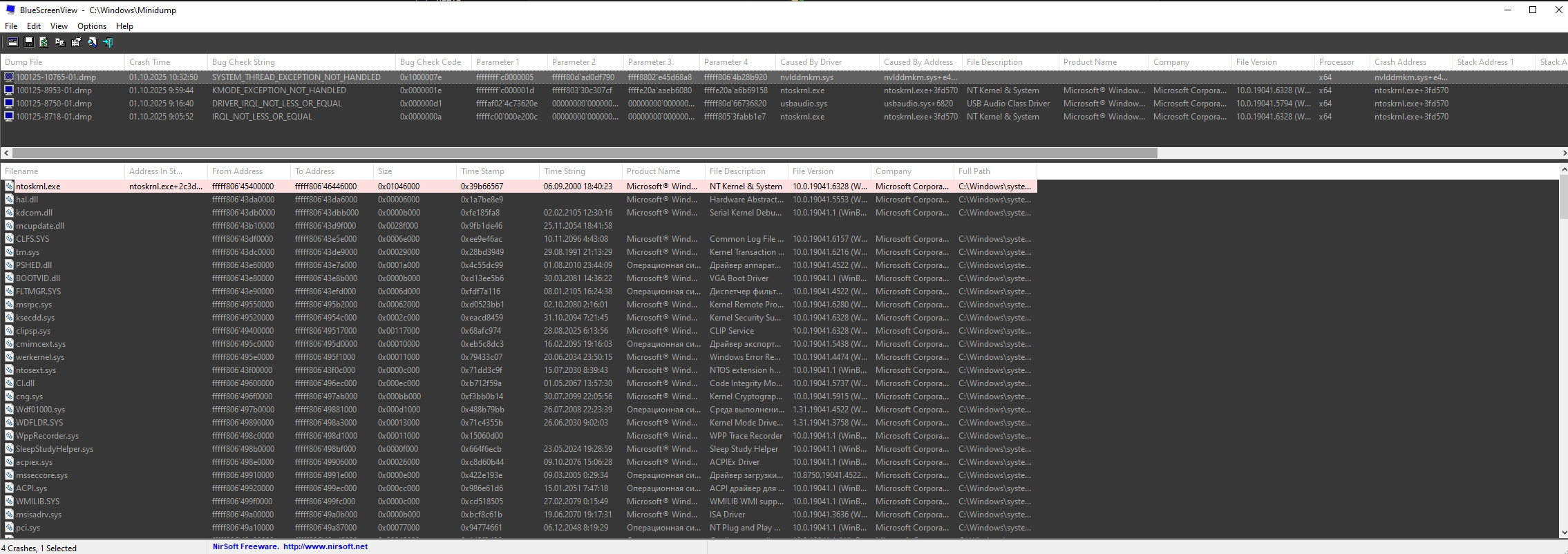
Task: Click the icon next to ntoskrnl.exe driver
Action: [9, 186]
